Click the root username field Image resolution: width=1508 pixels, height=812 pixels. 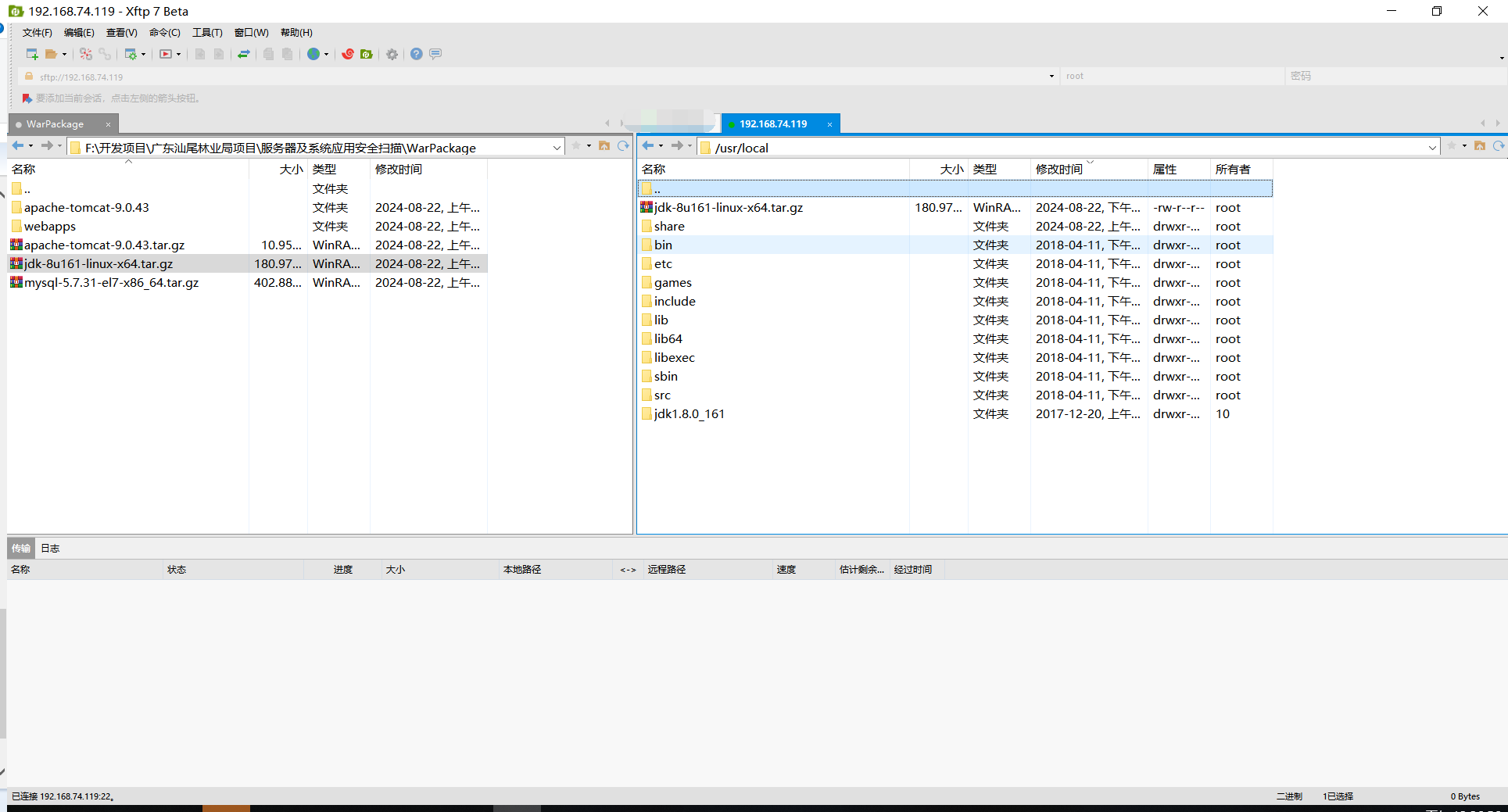(x=1173, y=77)
